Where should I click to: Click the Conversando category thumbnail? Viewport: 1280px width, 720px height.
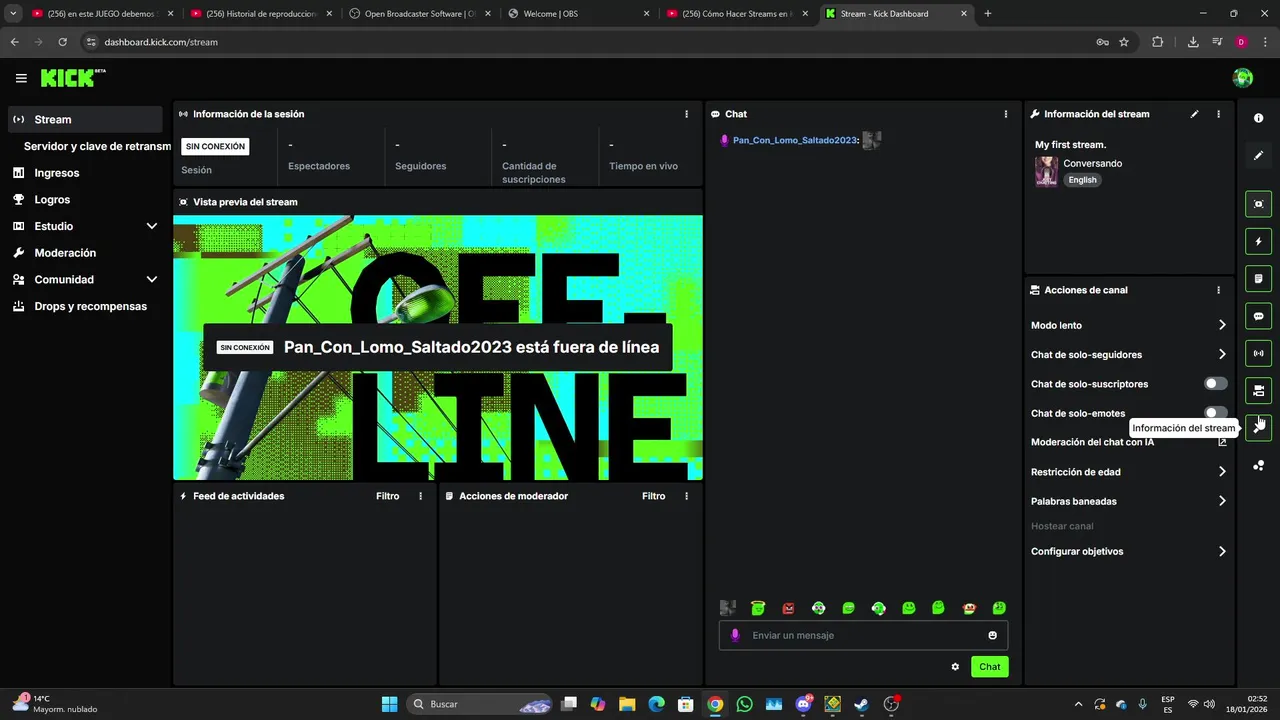click(x=1046, y=171)
